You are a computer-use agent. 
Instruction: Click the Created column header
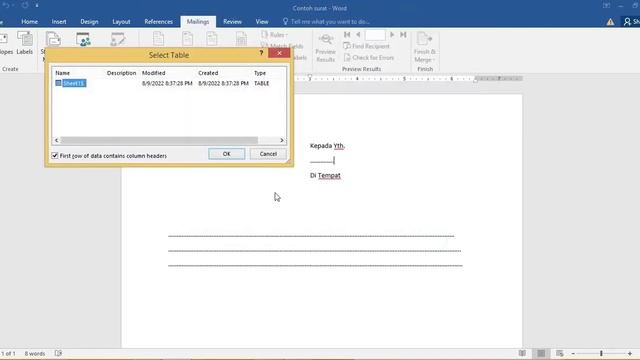[x=208, y=73]
